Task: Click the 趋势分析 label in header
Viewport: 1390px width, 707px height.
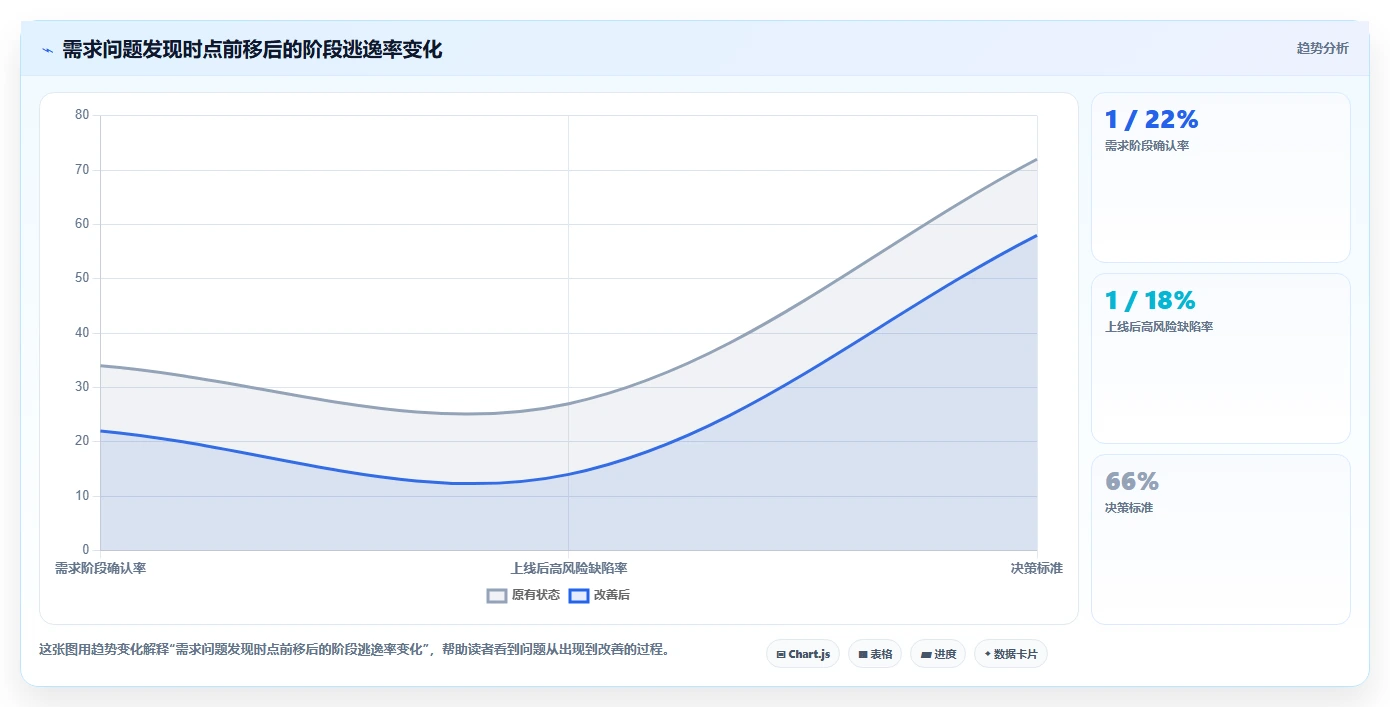Action: [x=1322, y=48]
